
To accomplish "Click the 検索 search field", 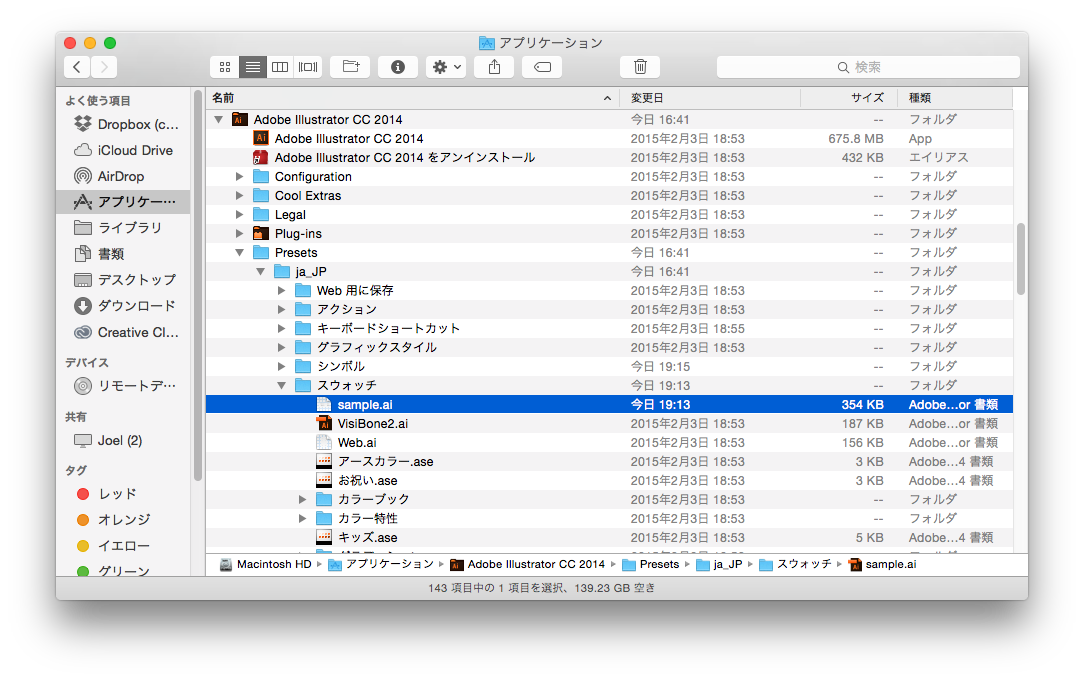I will click(x=868, y=67).
